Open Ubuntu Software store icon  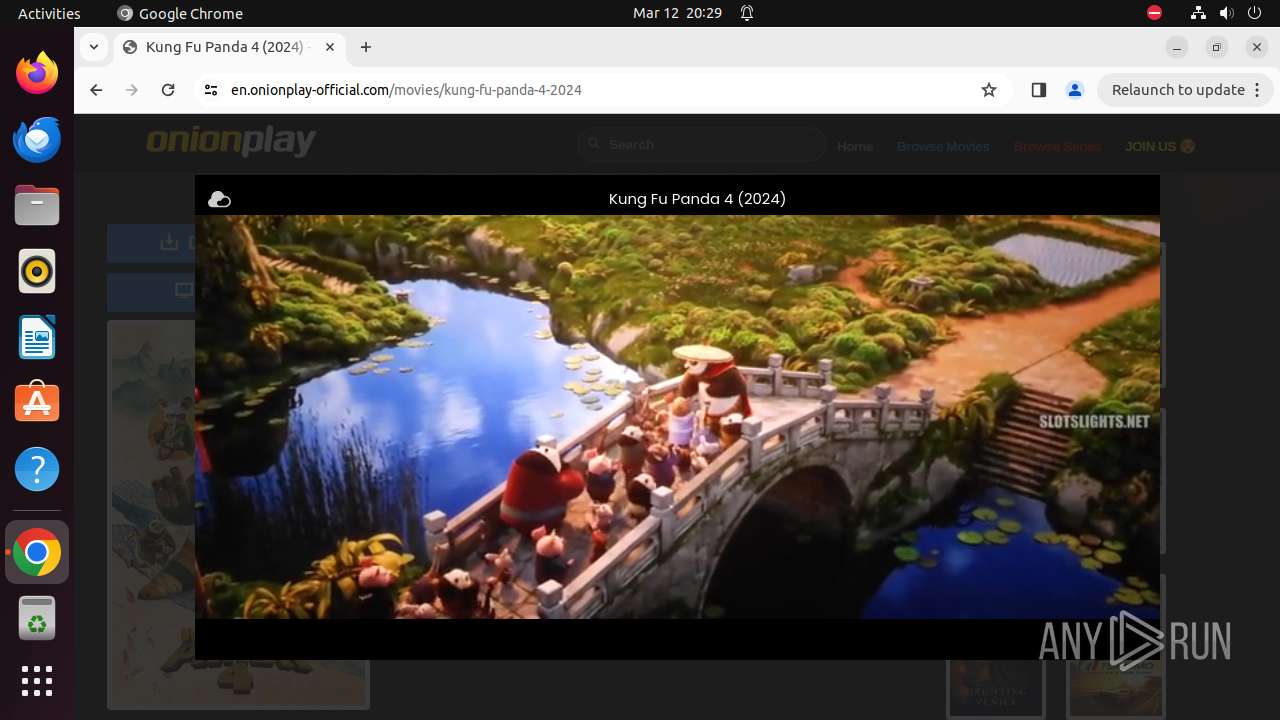point(37,403)
